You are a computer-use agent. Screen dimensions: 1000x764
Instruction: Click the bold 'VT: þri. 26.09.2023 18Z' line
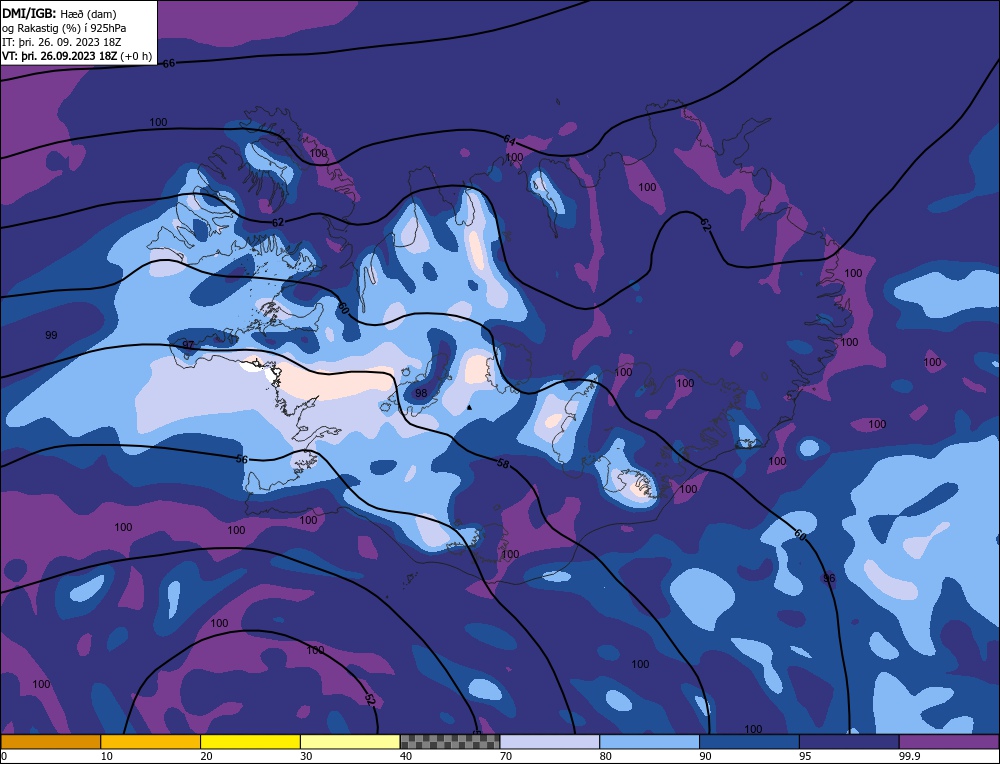pyautogui.click(x=60, y=56)
